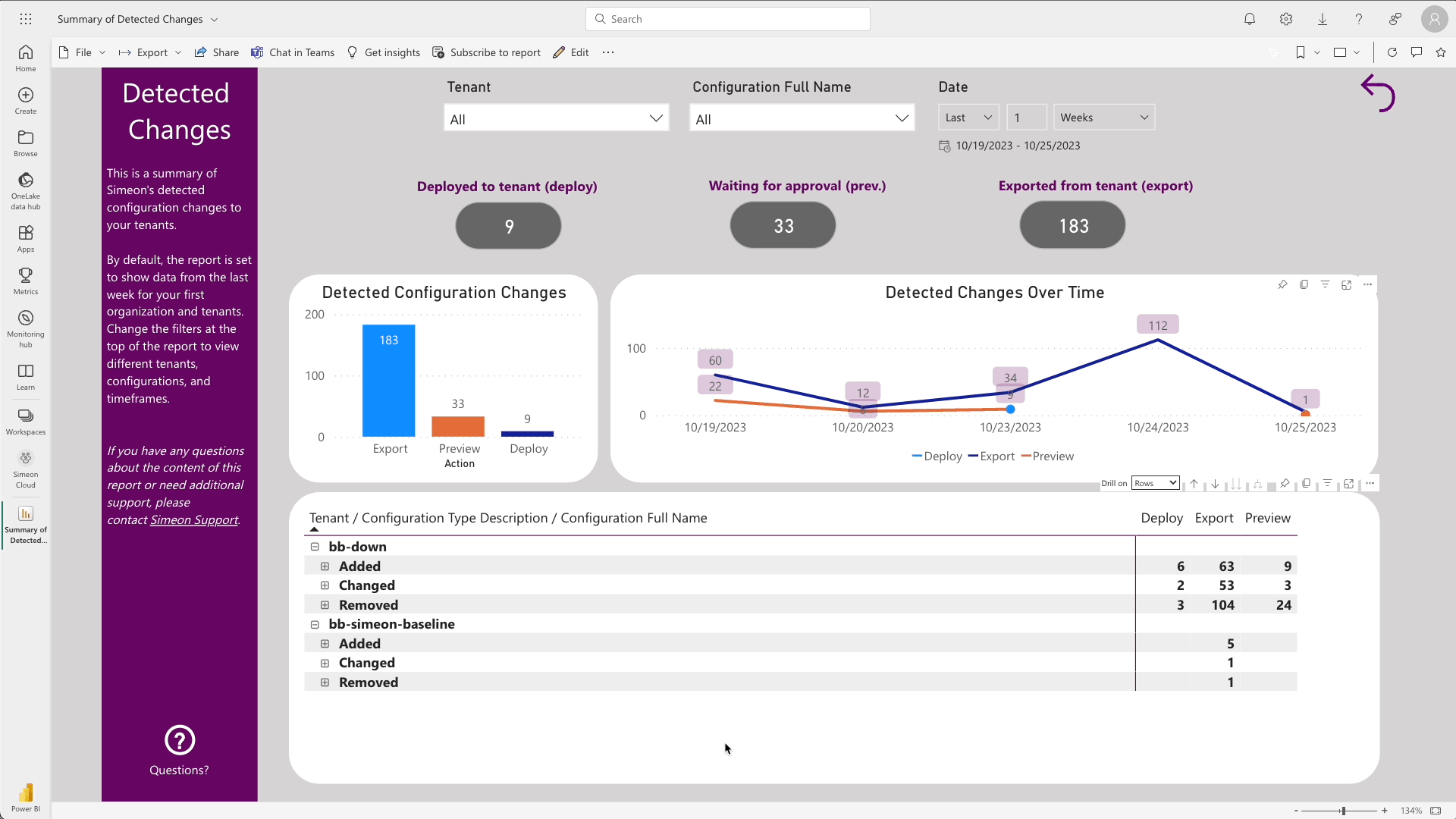Refresh the report using the toolbar icon
1456x819 pixels.
(x=1392, y=52)
